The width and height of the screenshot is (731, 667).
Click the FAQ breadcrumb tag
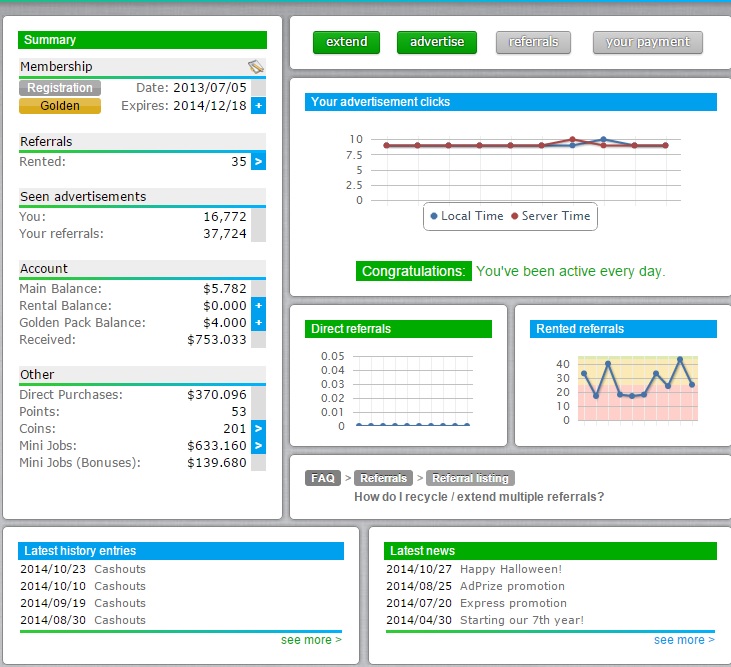point(323,478)
